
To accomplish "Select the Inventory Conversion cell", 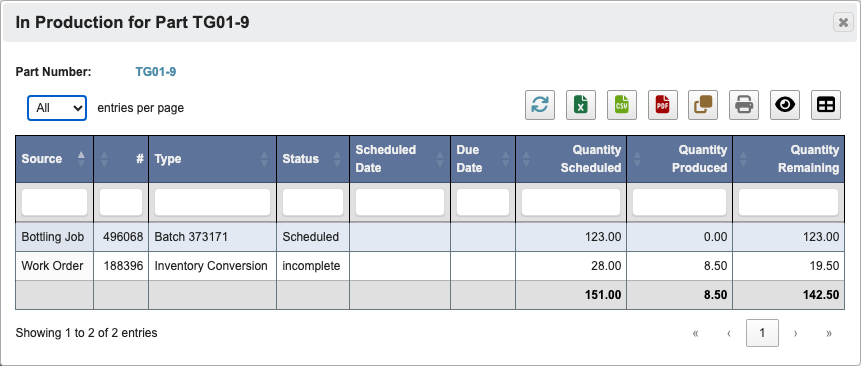I will (x=213, y=266).
